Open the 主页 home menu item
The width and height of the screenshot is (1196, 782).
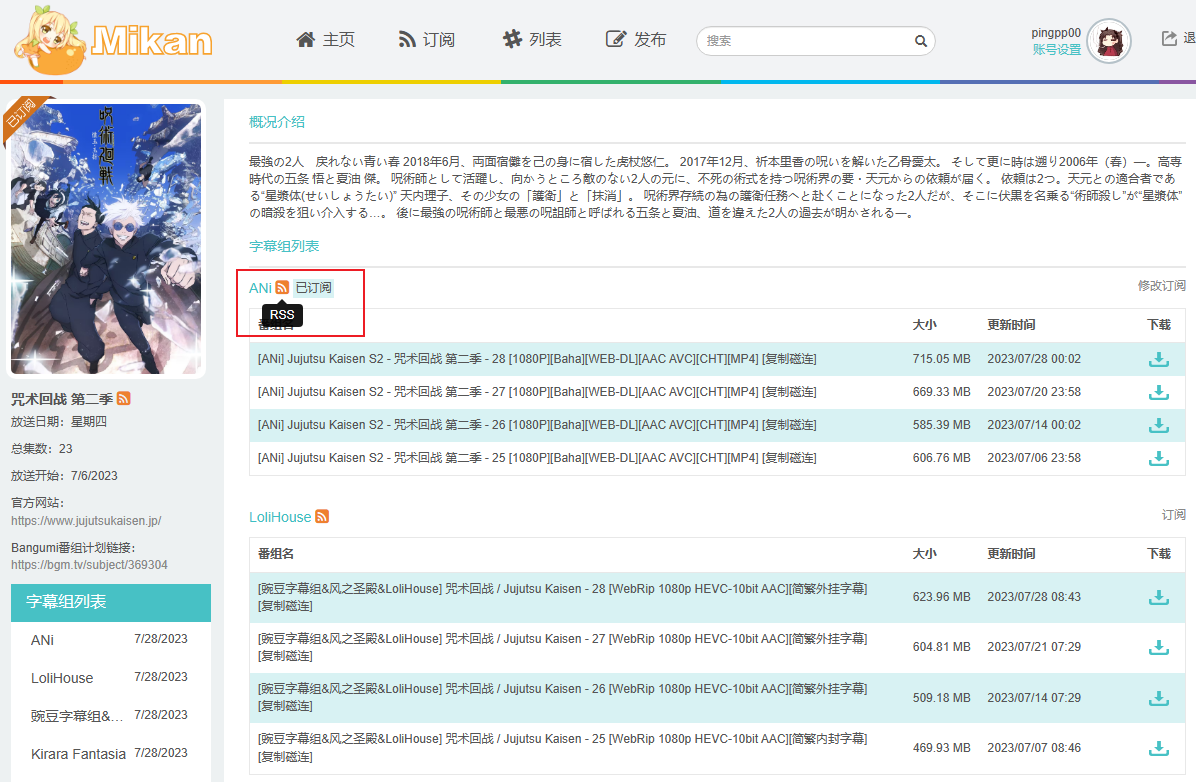(x=326, y=40)
